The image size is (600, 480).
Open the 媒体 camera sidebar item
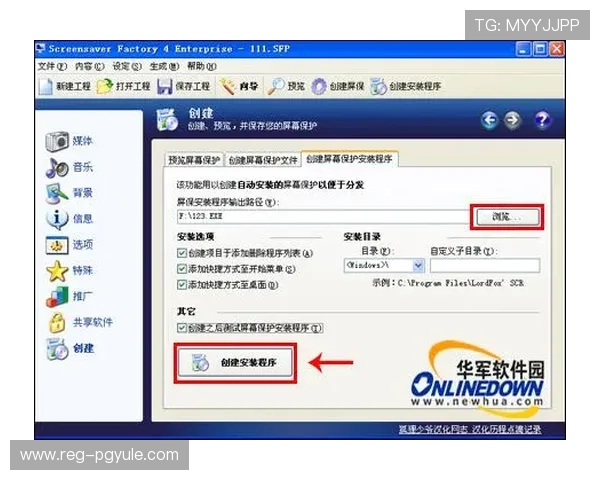(57, 141)
